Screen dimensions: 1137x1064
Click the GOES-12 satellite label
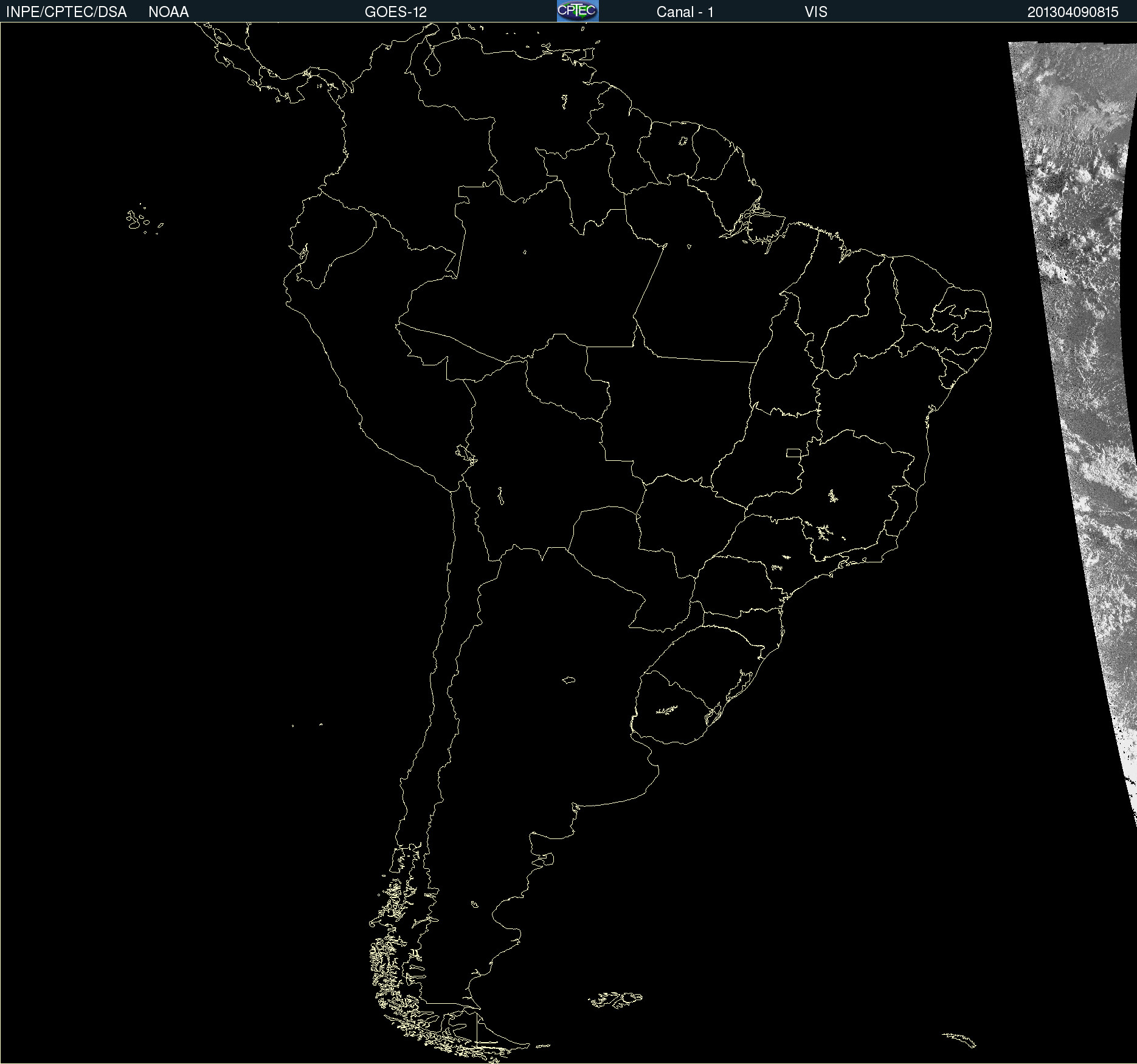396,12
